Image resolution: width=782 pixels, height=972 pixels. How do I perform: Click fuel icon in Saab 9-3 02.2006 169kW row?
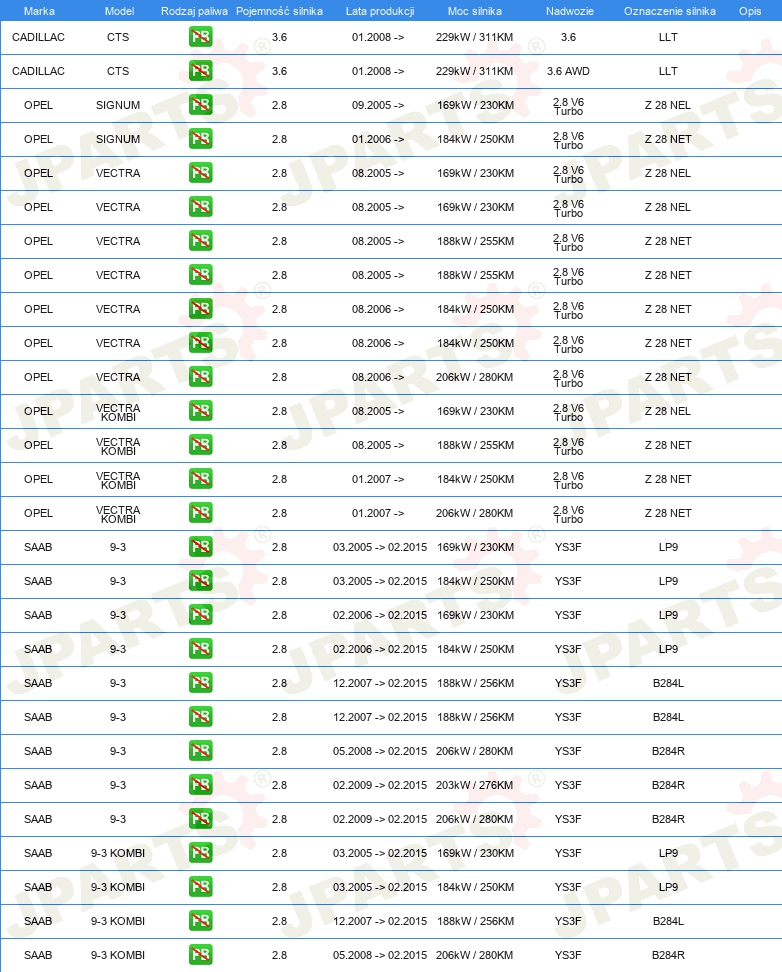coord(200,615)
